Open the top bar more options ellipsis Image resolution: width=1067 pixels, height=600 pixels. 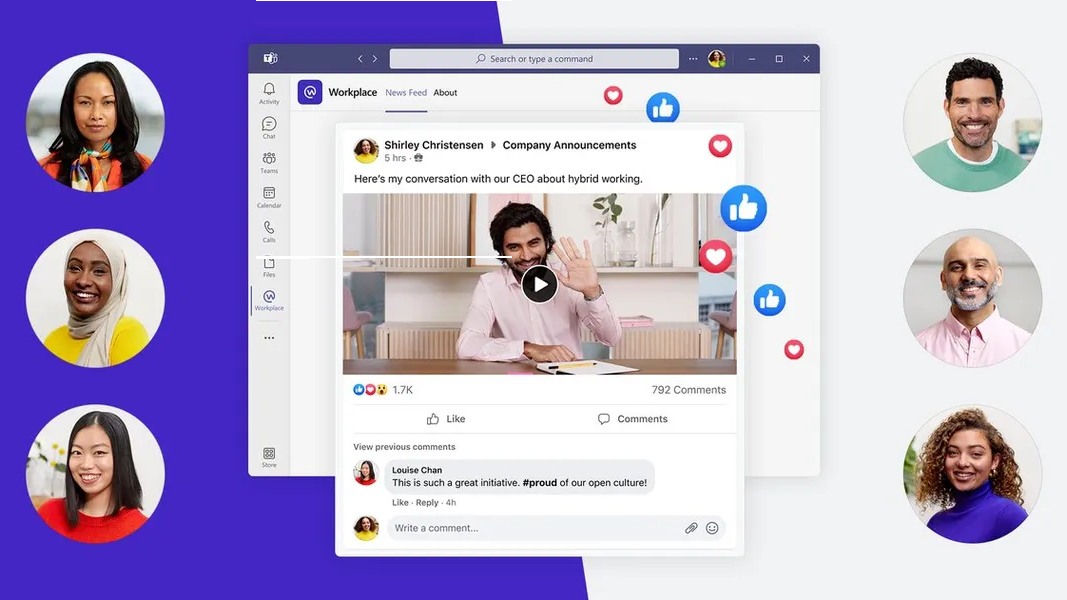pyautogui.click(x=693, y=59)
